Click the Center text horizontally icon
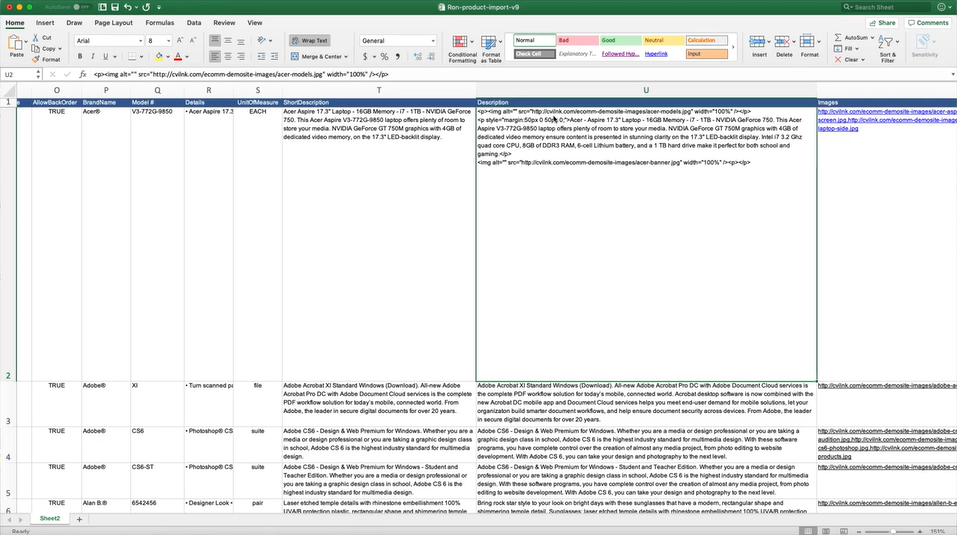 point(228,56)
